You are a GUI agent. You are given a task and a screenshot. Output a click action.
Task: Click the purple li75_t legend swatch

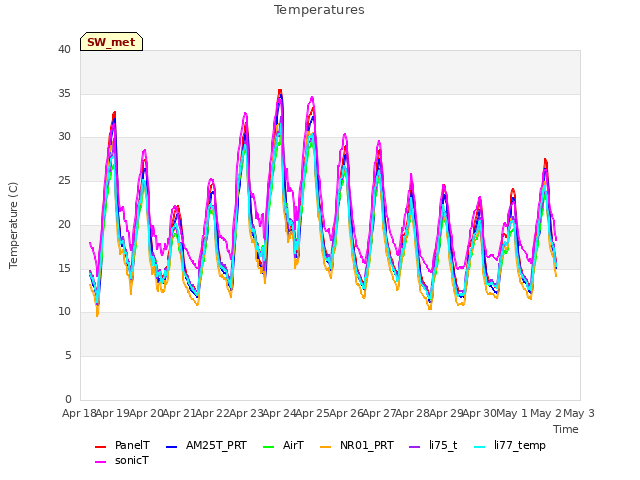415,447
